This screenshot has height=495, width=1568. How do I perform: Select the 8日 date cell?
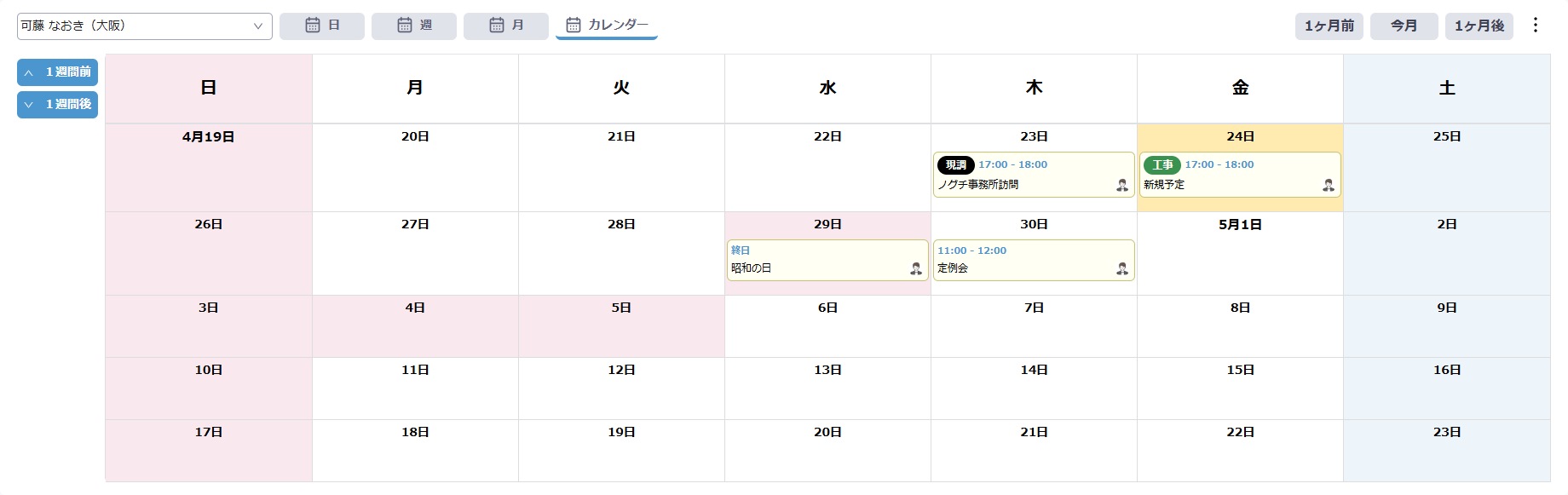pos(1240,326)
